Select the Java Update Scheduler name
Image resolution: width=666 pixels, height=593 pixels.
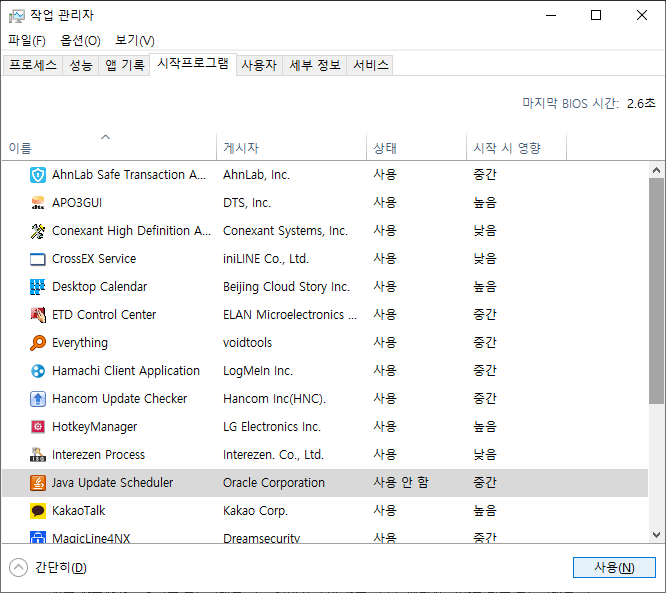click(112, 483)
